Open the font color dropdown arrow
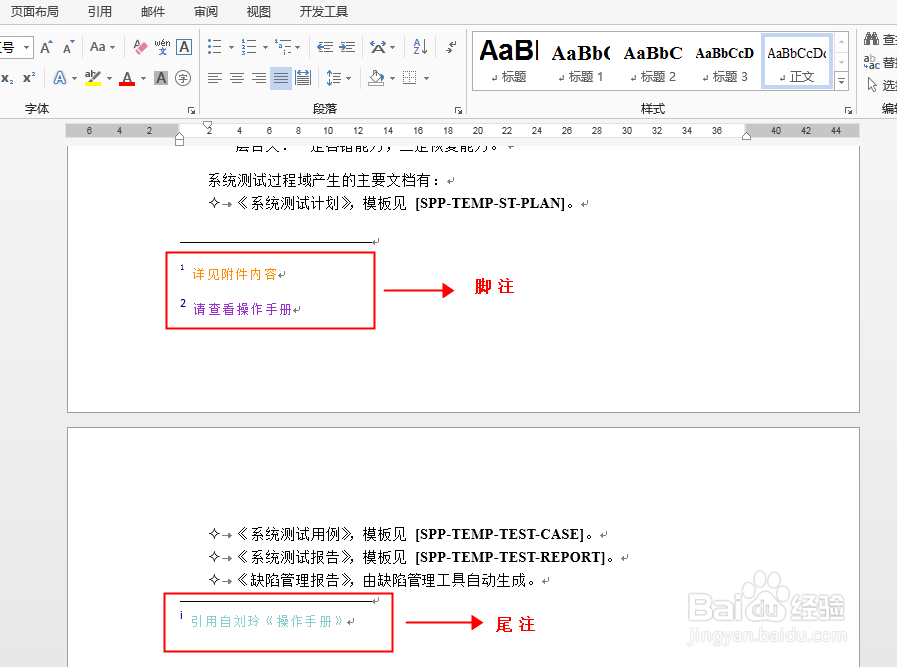Image resolution: width=897 pixels, height=667 pixels. tap(142, 78)
